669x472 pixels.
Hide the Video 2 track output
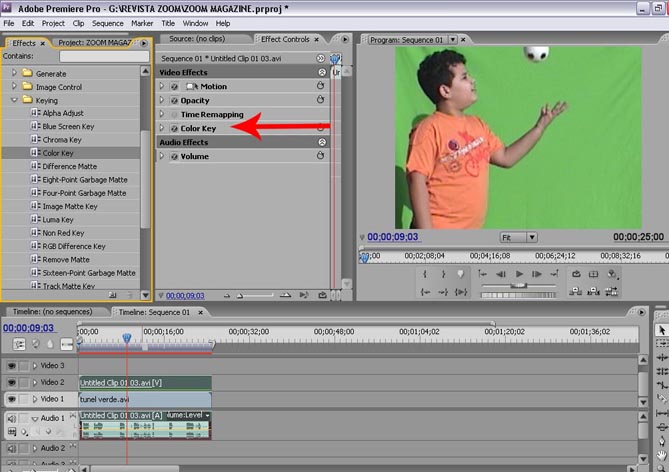13,382
